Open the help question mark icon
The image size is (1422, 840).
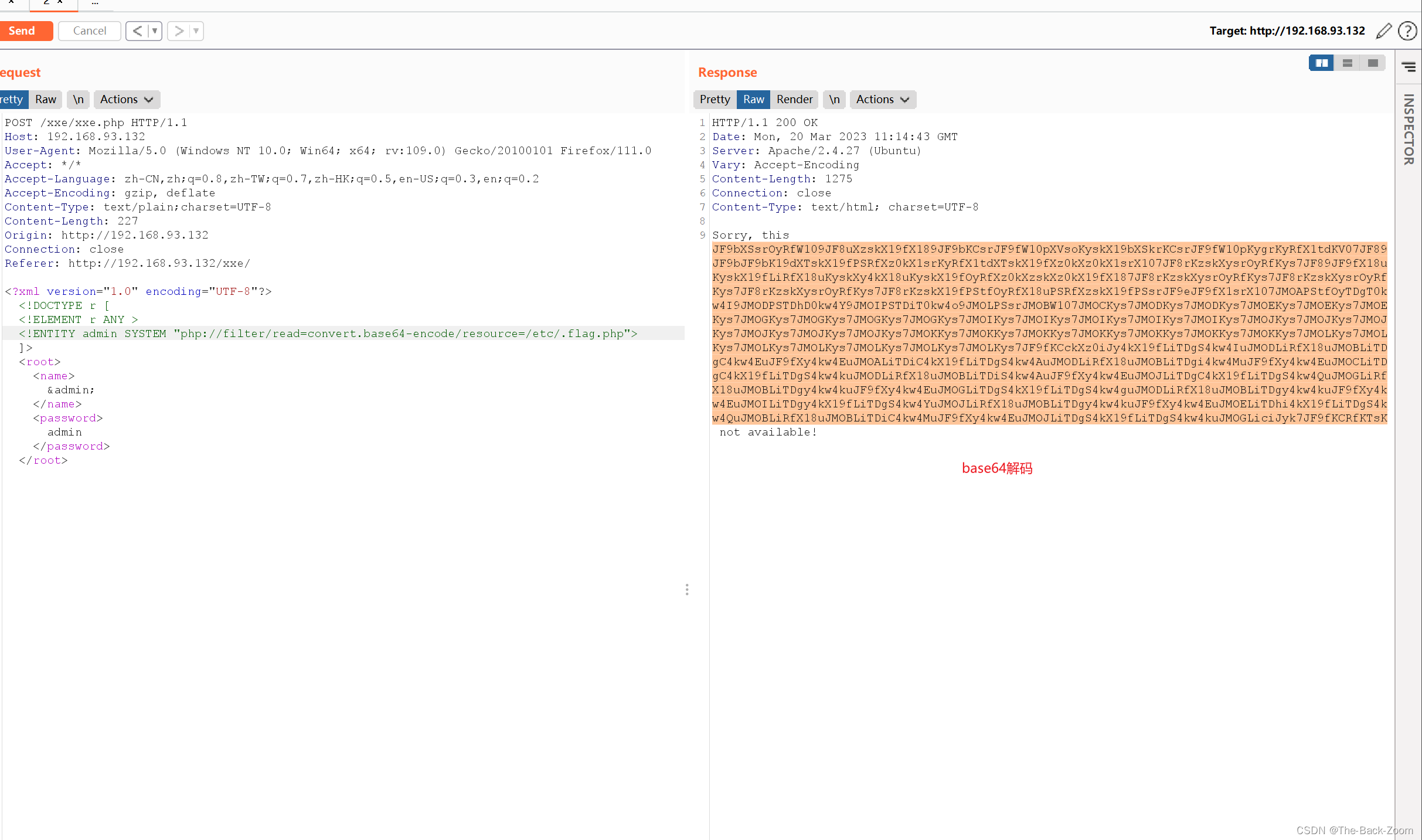click(1407, 31)
